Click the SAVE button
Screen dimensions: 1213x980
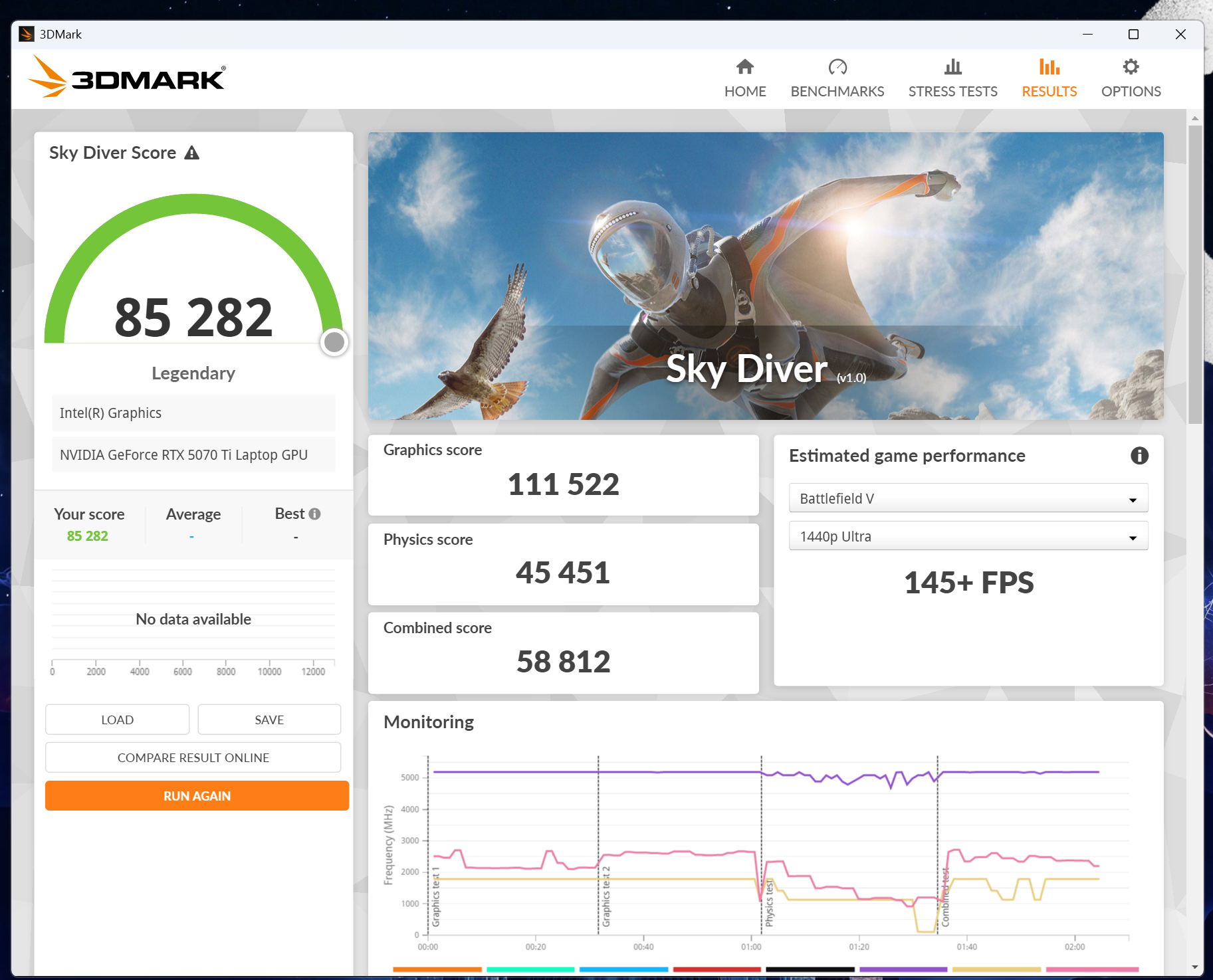click(x=269, y=720)
